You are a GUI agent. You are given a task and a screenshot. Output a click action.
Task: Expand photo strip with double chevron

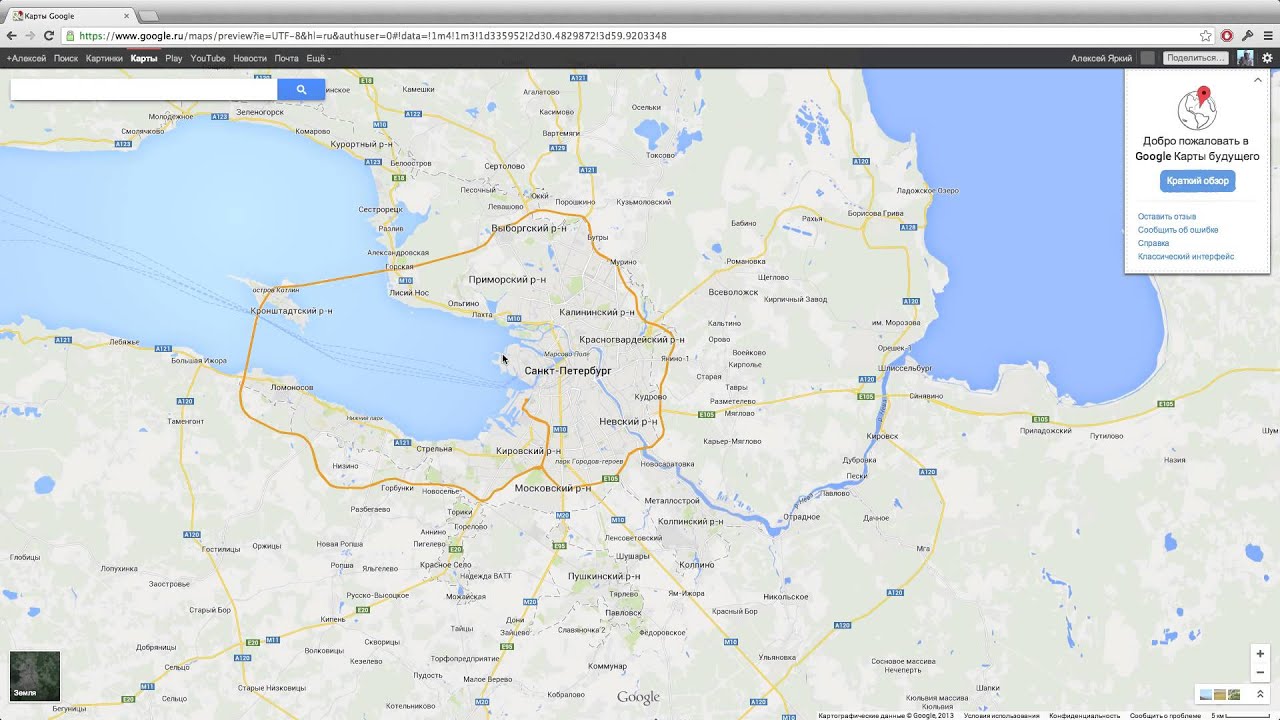click(x=1260, y=694)
